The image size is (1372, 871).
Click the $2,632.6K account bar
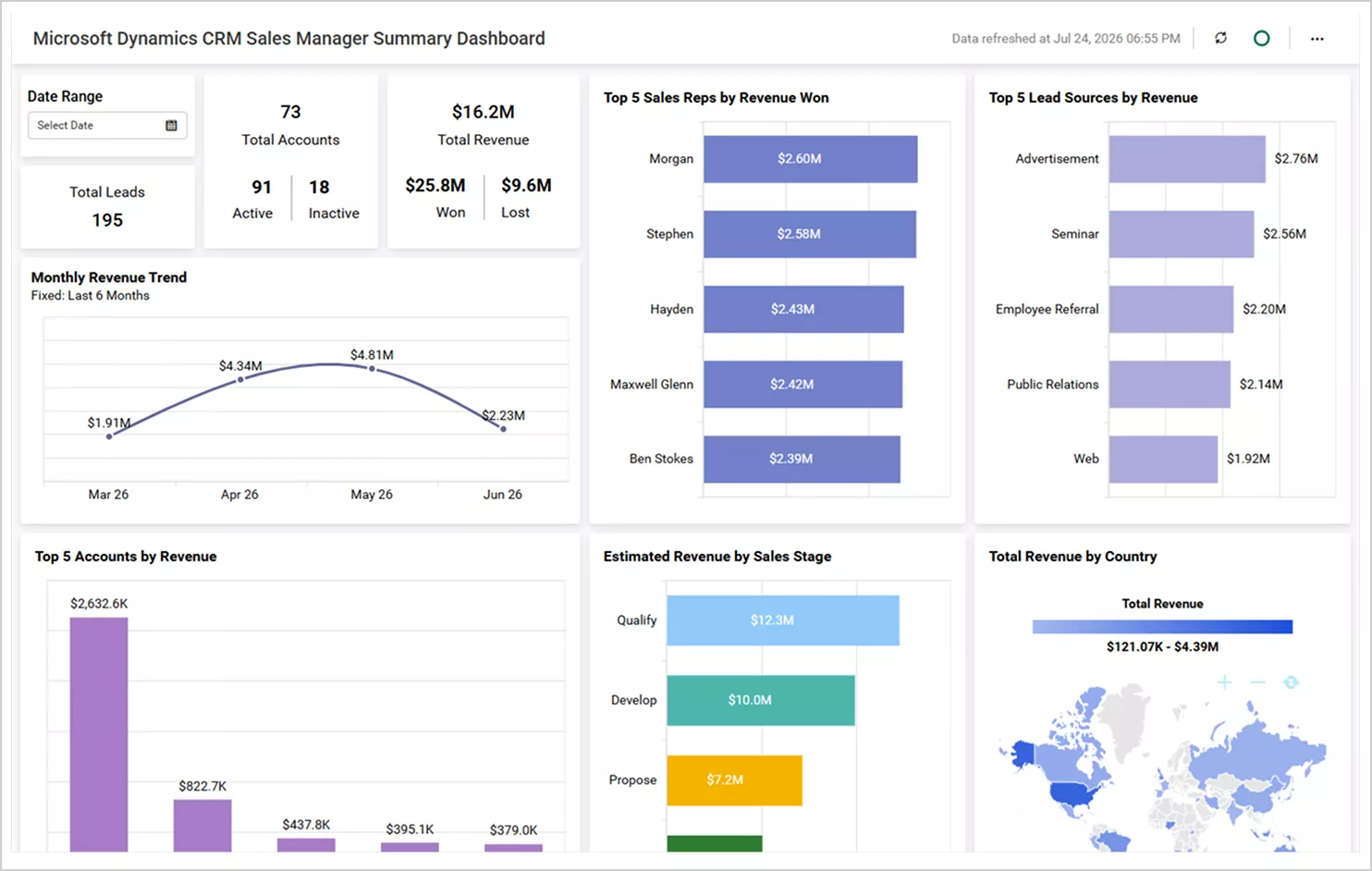[x=99, y=734]
